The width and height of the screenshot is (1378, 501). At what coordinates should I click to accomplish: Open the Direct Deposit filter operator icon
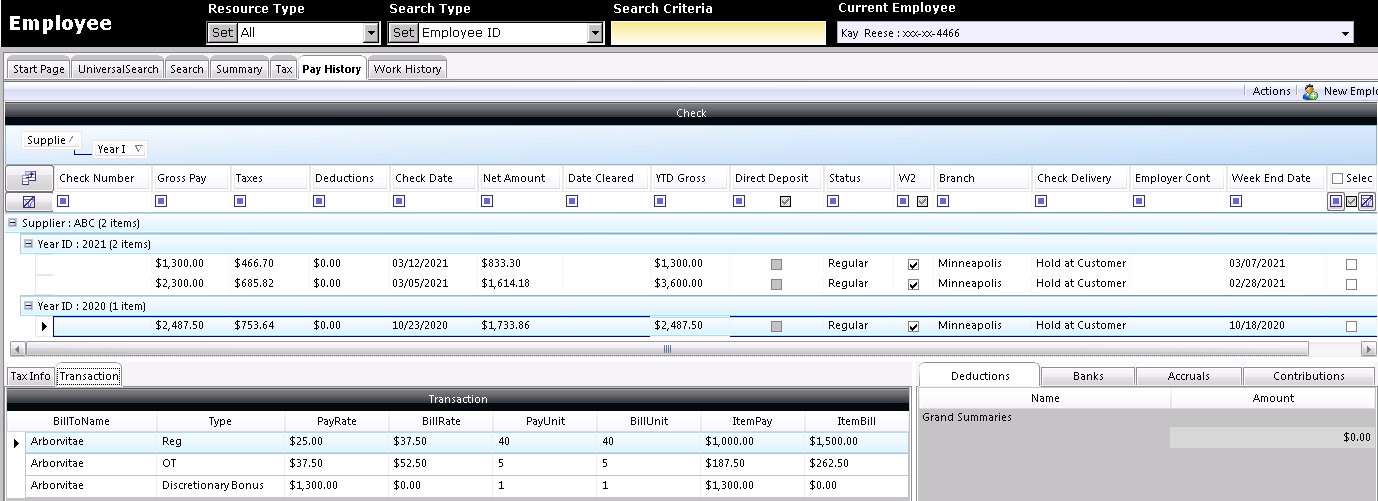[741, 201]
